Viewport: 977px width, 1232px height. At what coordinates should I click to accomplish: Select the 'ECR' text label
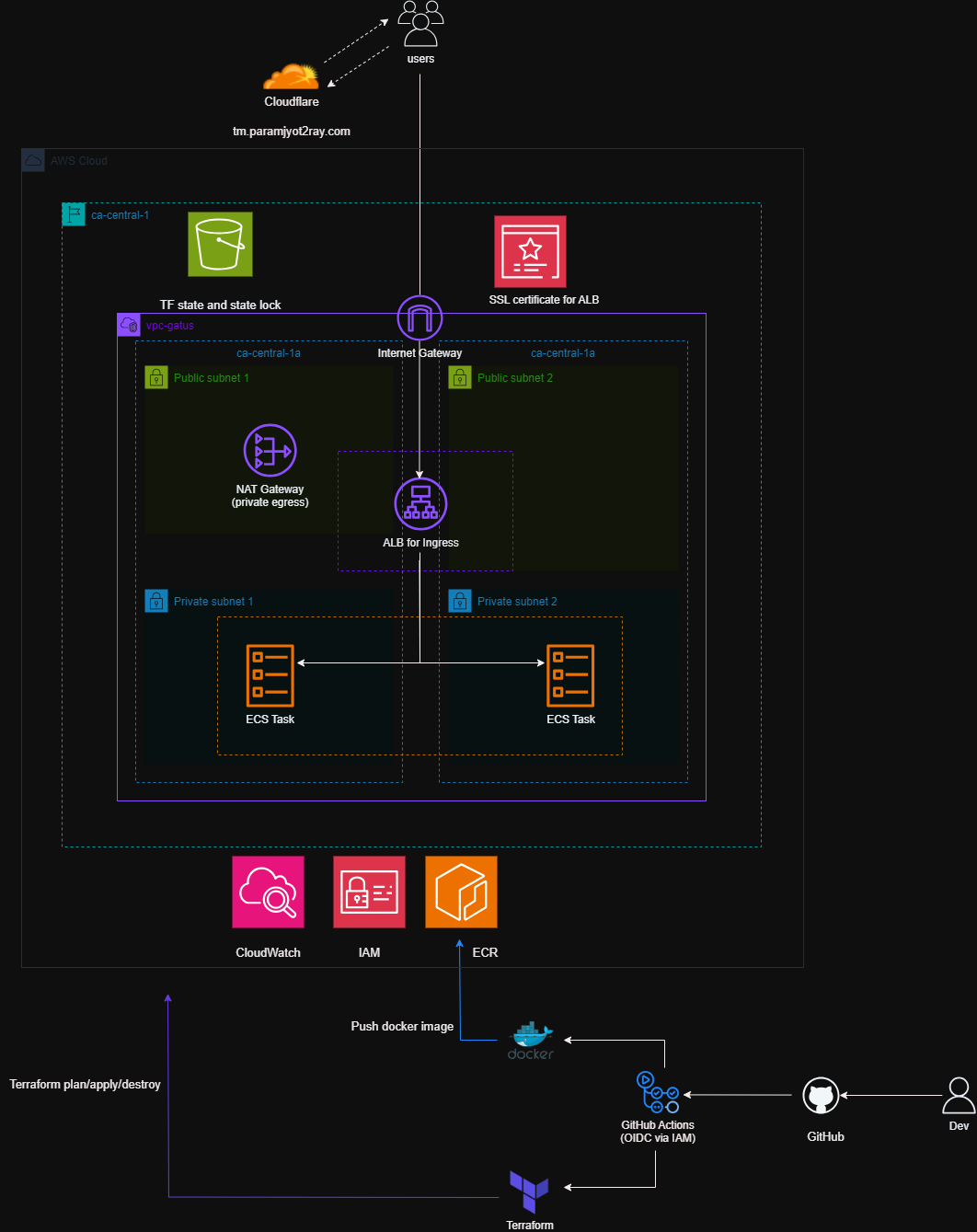pyautogui.click(x=485, y=953)
